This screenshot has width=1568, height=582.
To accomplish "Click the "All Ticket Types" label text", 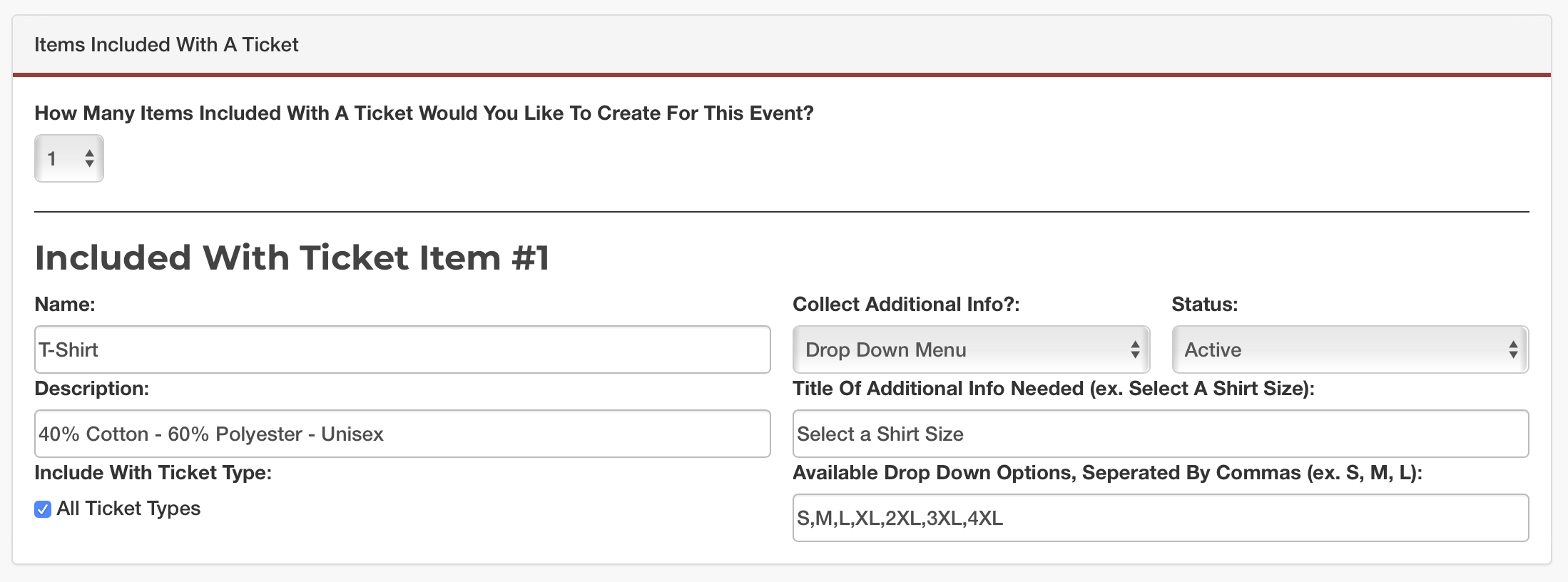I will coord(128,509).
